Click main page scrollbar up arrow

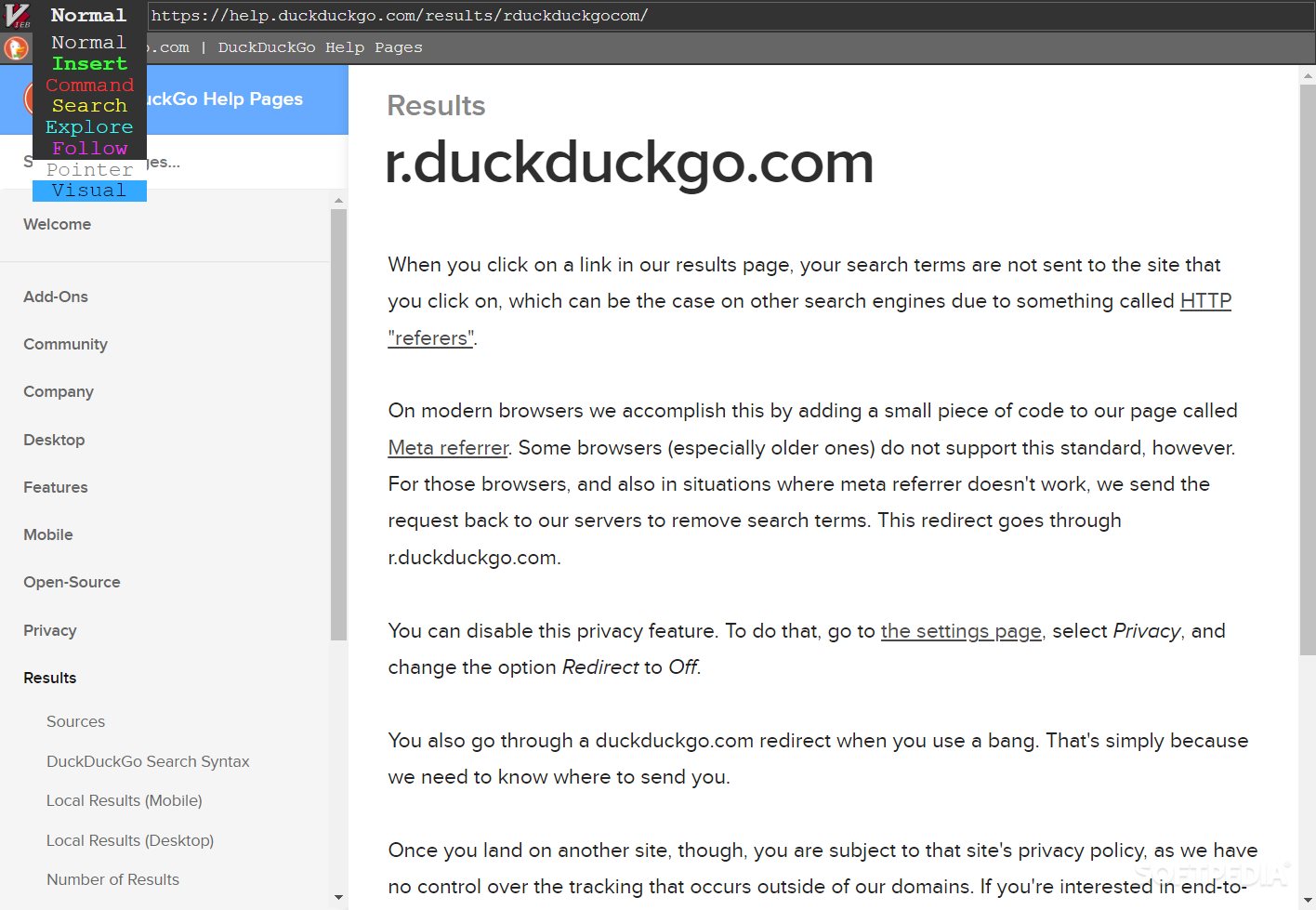[1307, 75]
